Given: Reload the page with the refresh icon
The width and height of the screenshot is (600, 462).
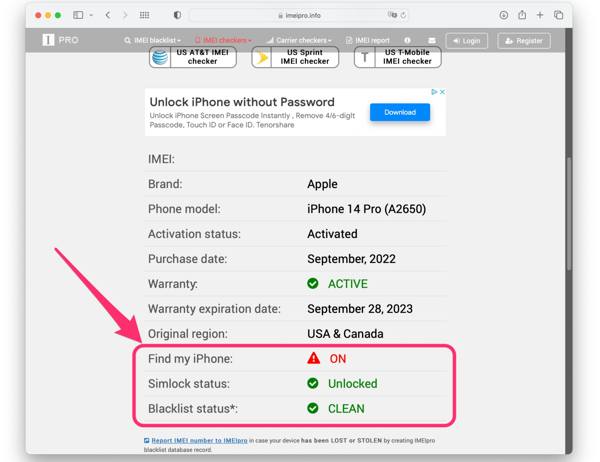Looking at the screenshot, I should click(403, 15).
